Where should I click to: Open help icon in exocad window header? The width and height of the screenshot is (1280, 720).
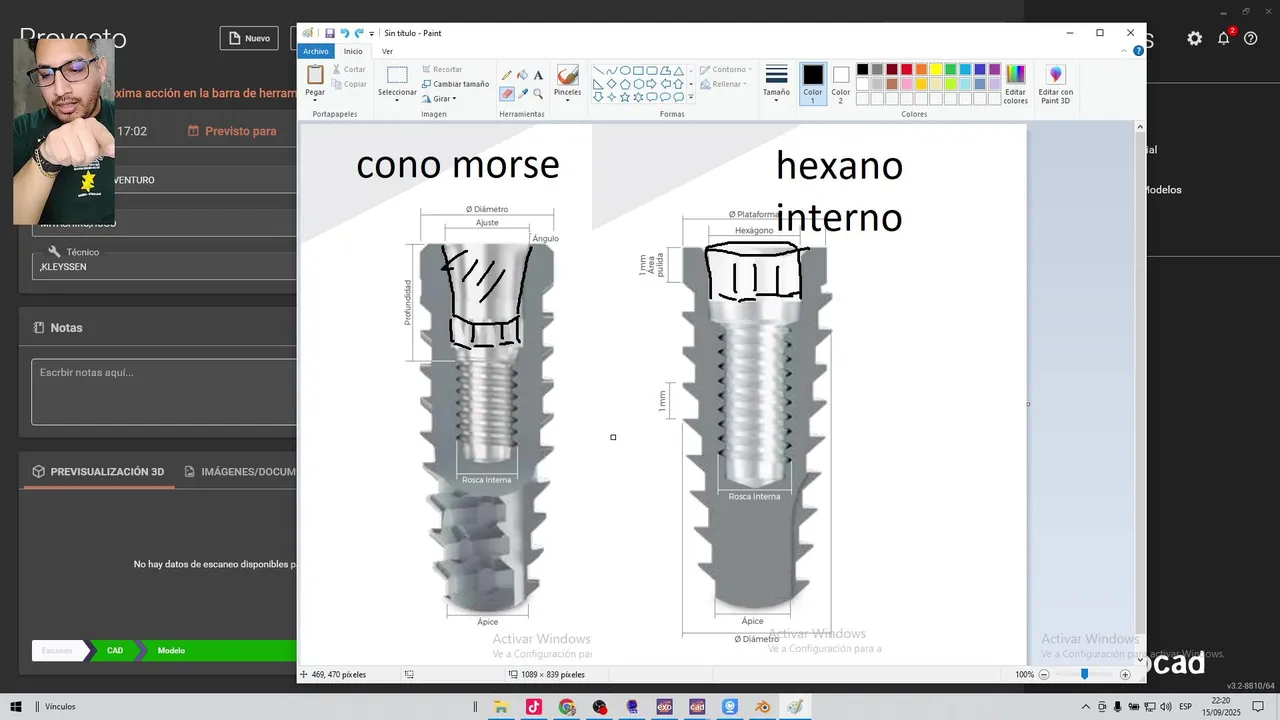point(1250,38)
